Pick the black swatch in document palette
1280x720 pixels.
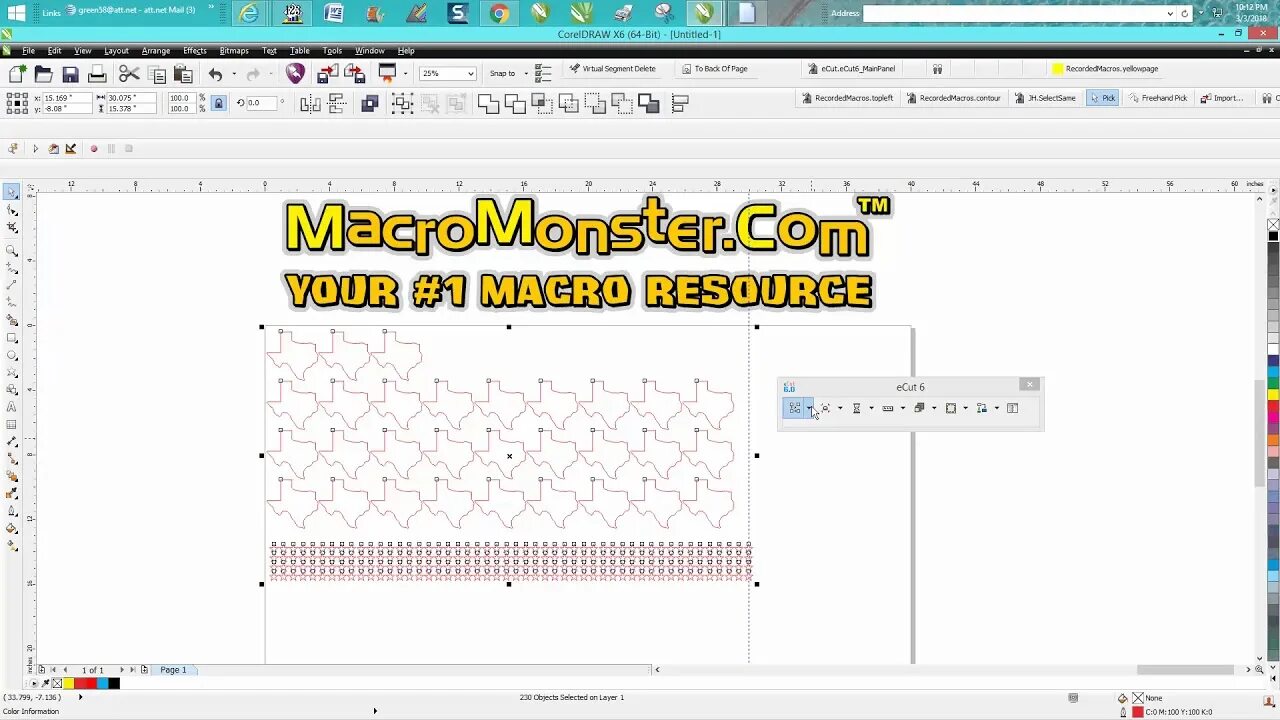pos(114,684)
